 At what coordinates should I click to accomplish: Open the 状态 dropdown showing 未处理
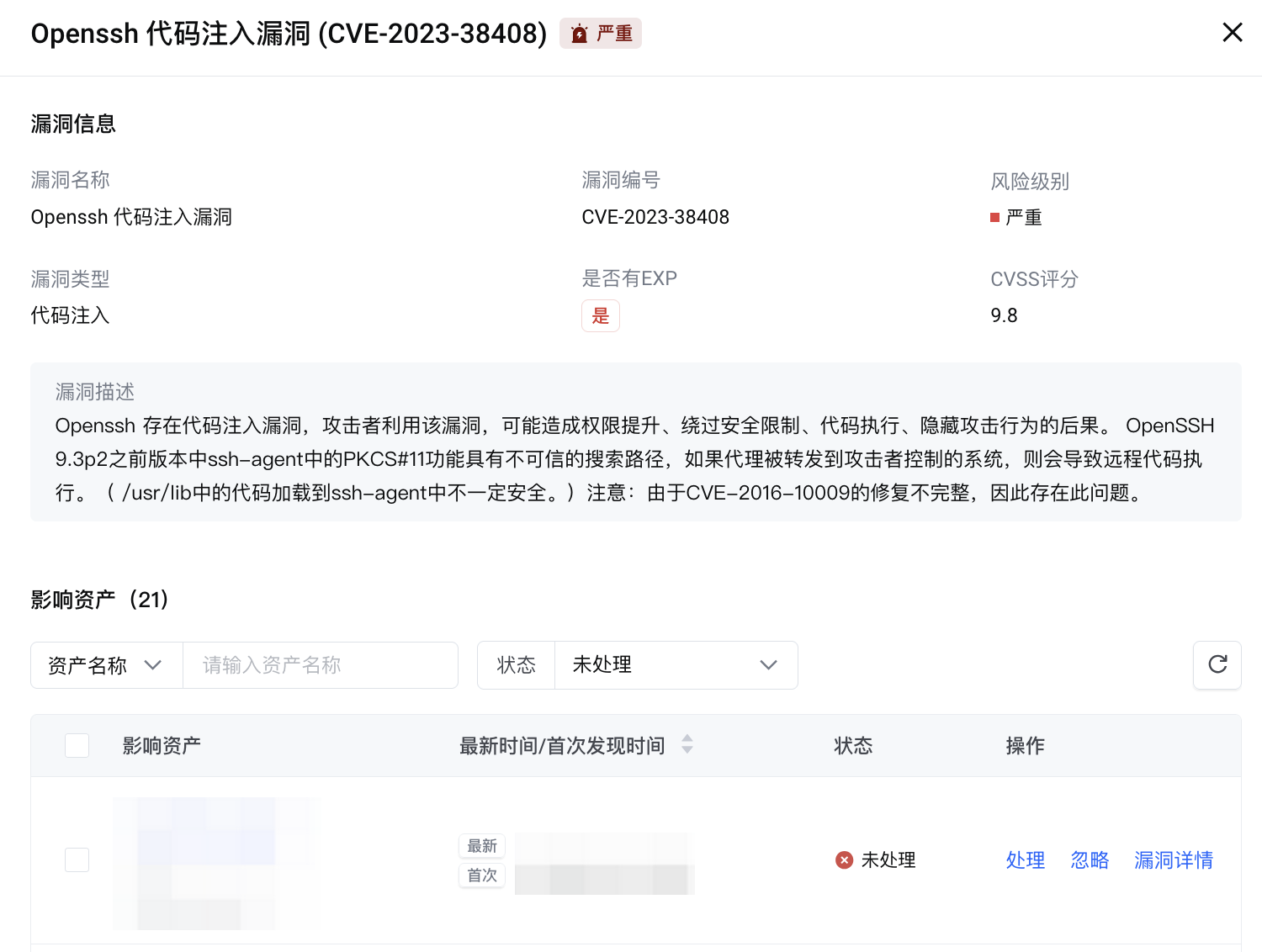click(676, 665)
